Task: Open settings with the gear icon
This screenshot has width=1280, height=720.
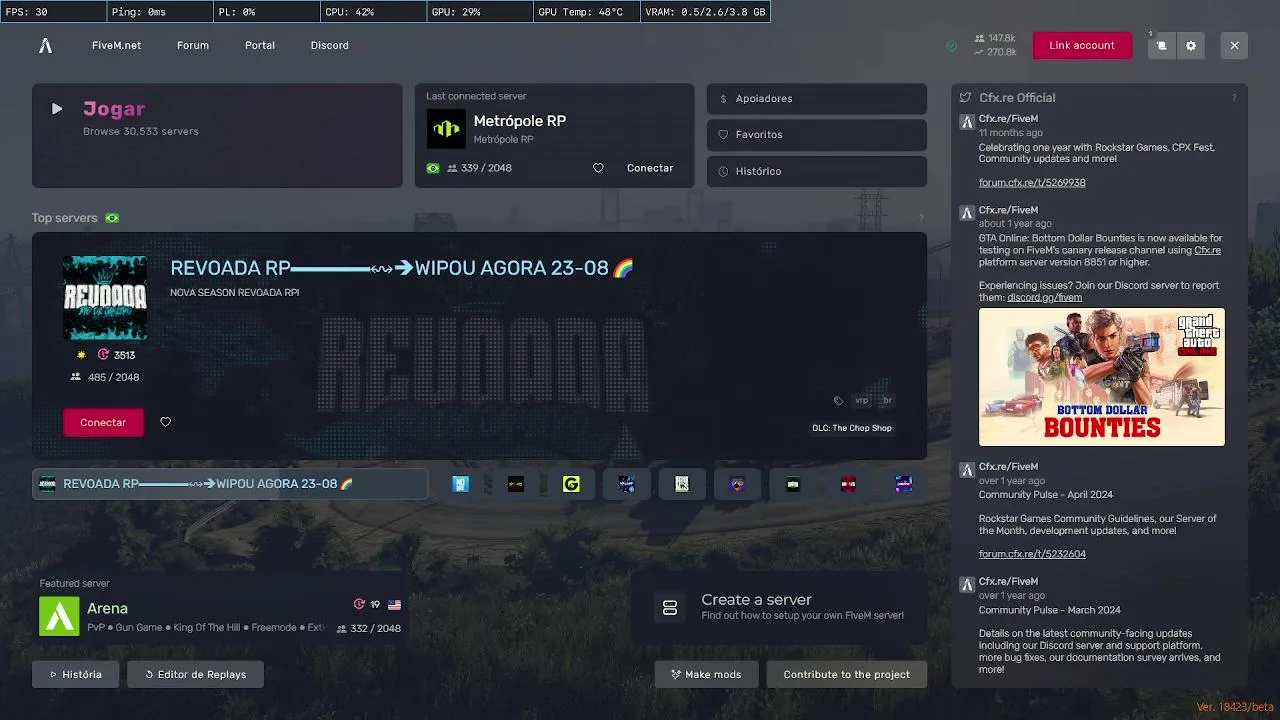Action: pos(1191,45)
